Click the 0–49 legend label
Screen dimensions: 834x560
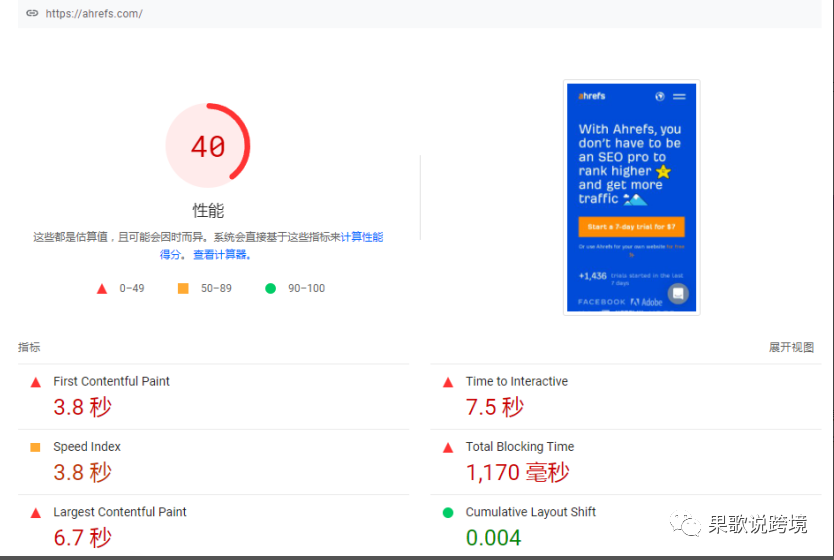click(x=132, y=288)
